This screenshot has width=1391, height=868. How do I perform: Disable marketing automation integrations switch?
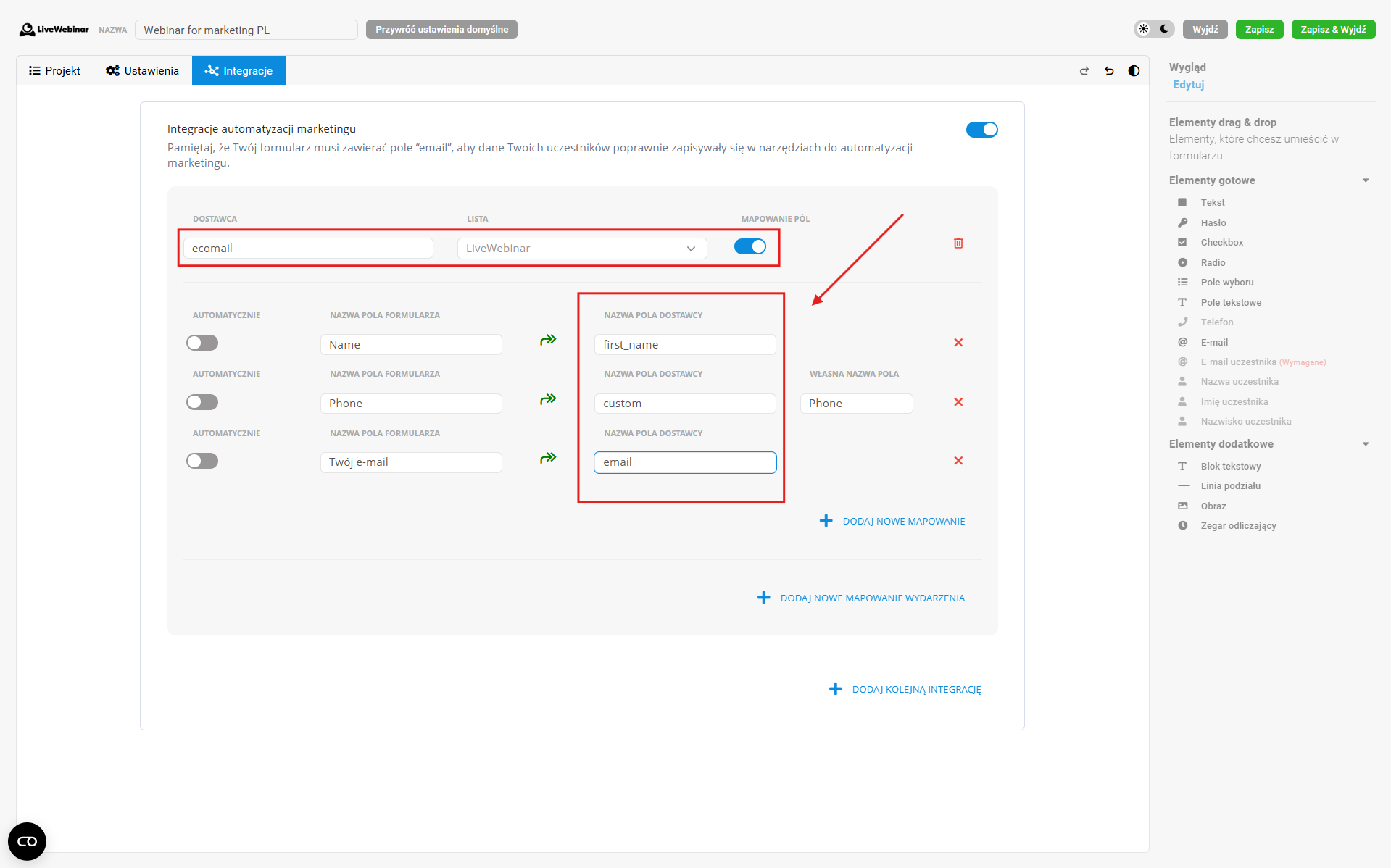(981, 130)
